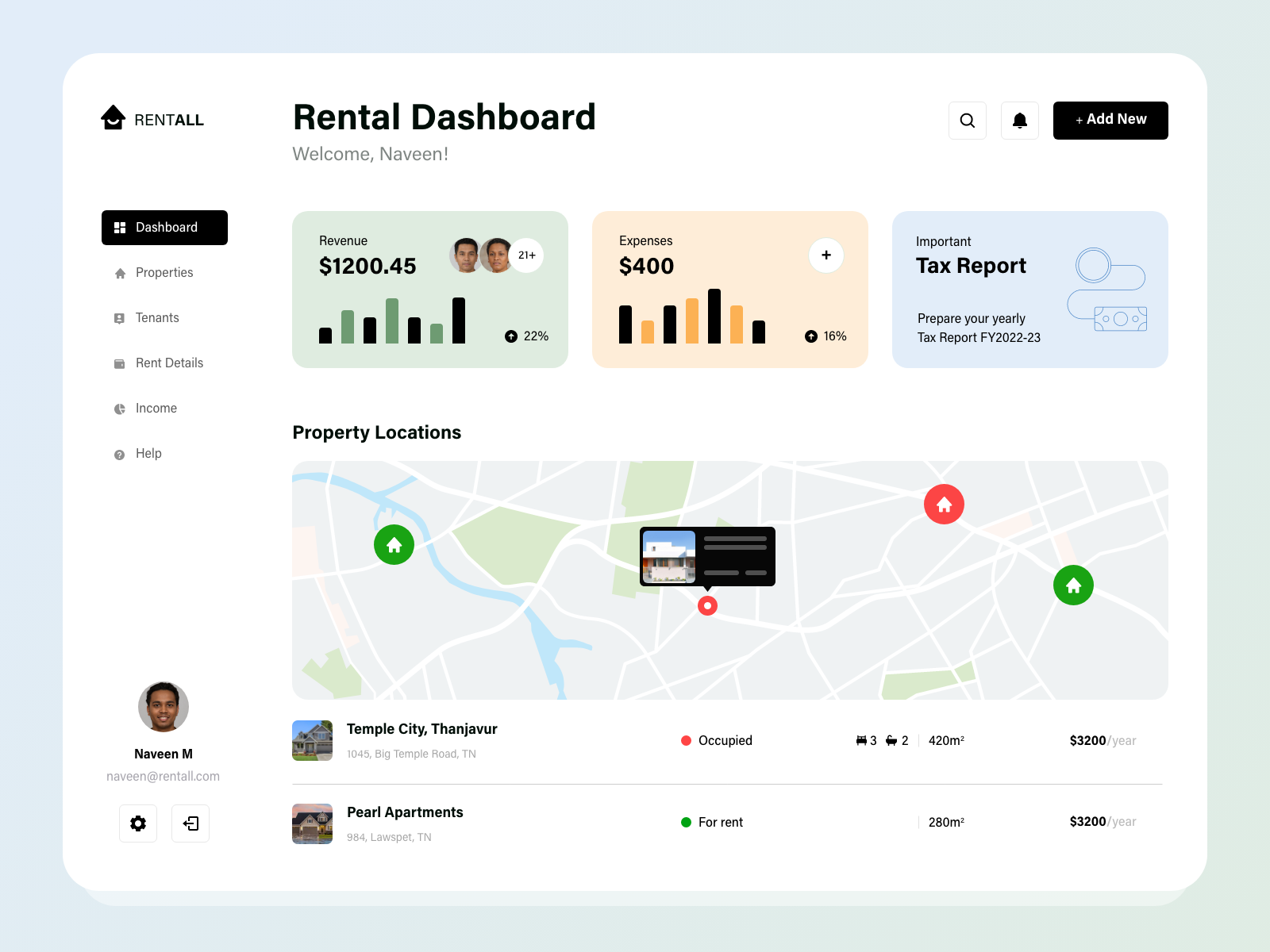Click the search magnifier icon
Screen dimensions: 1270x952
(967, 121)
